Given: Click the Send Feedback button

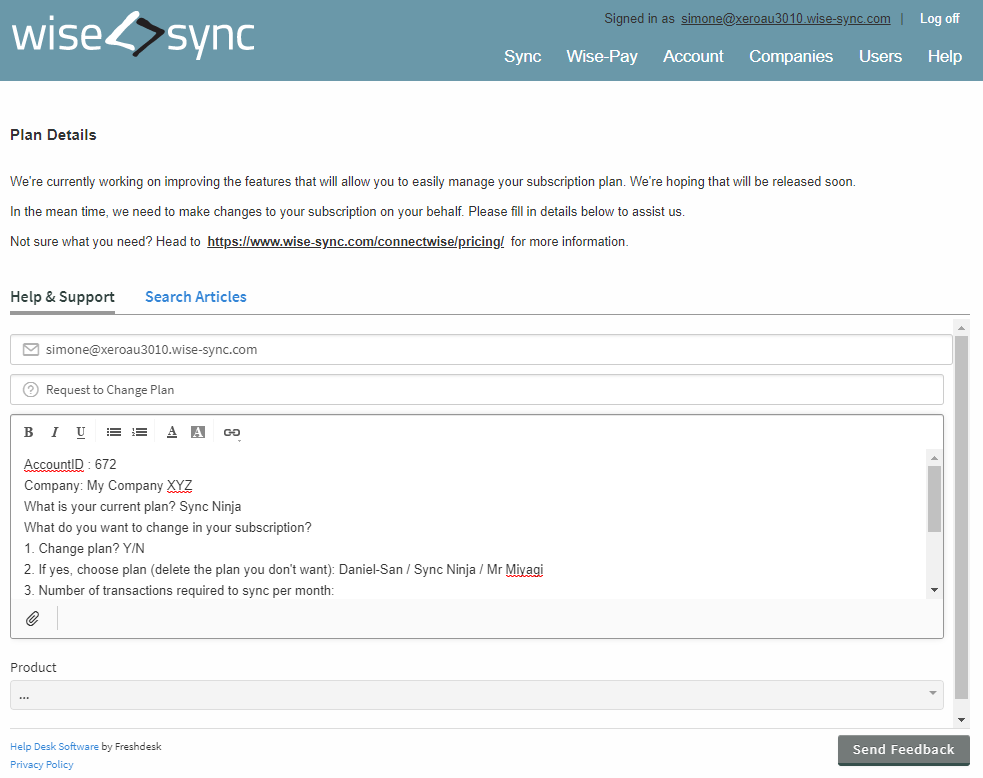Looking at the screenshot, I should point(903,749).
